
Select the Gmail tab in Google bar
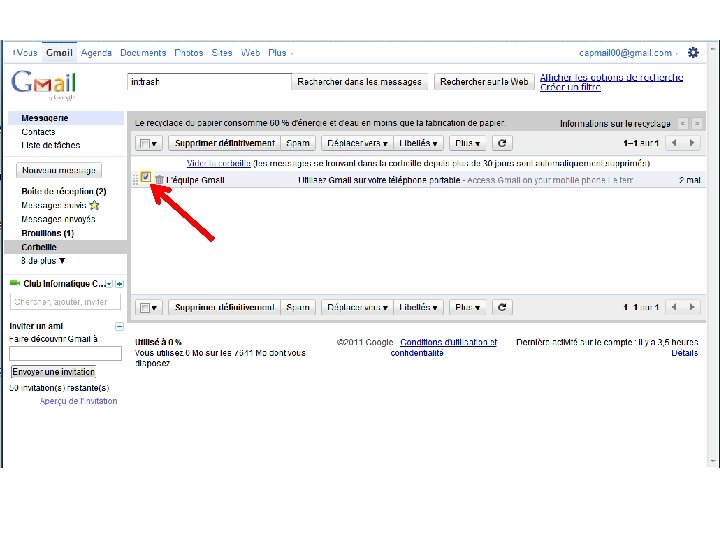click(59, 53)
